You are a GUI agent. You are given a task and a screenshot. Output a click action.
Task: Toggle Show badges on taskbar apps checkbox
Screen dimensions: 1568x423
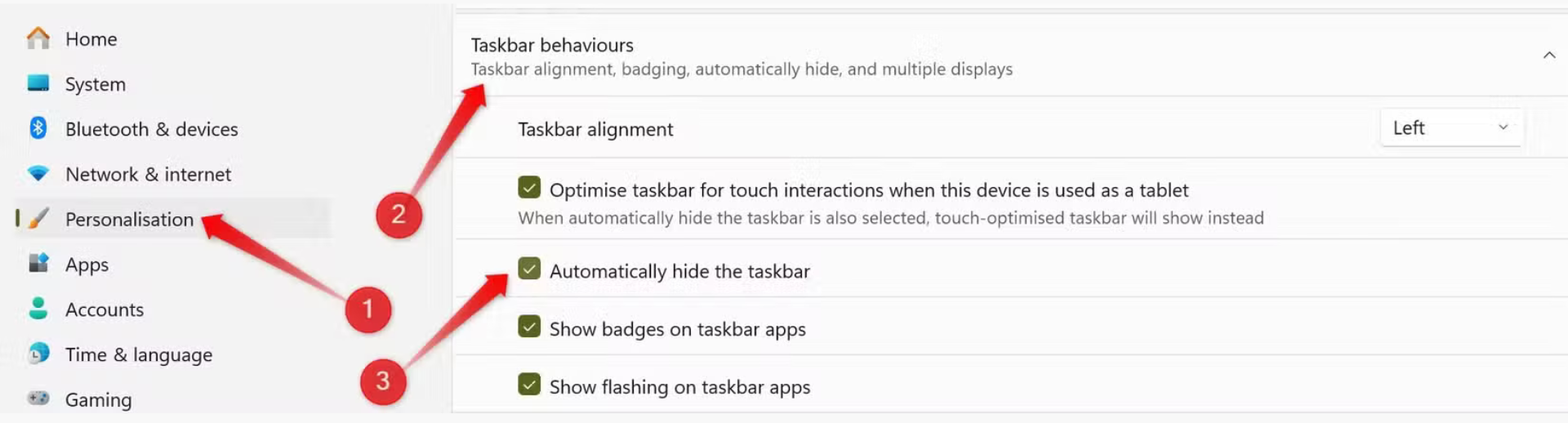(x=529, y=327)
